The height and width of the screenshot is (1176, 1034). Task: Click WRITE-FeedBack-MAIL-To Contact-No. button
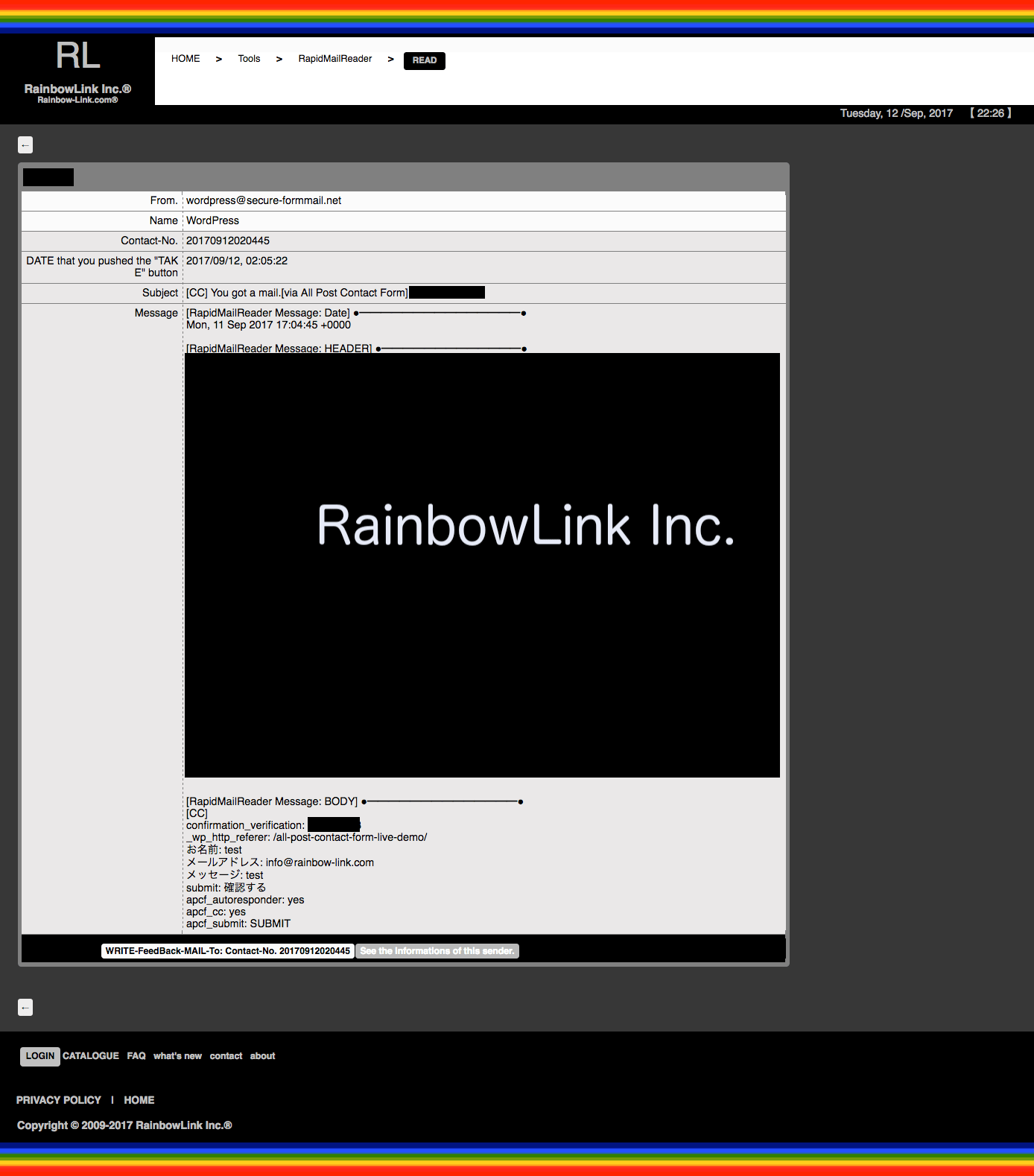pos(228,951)
